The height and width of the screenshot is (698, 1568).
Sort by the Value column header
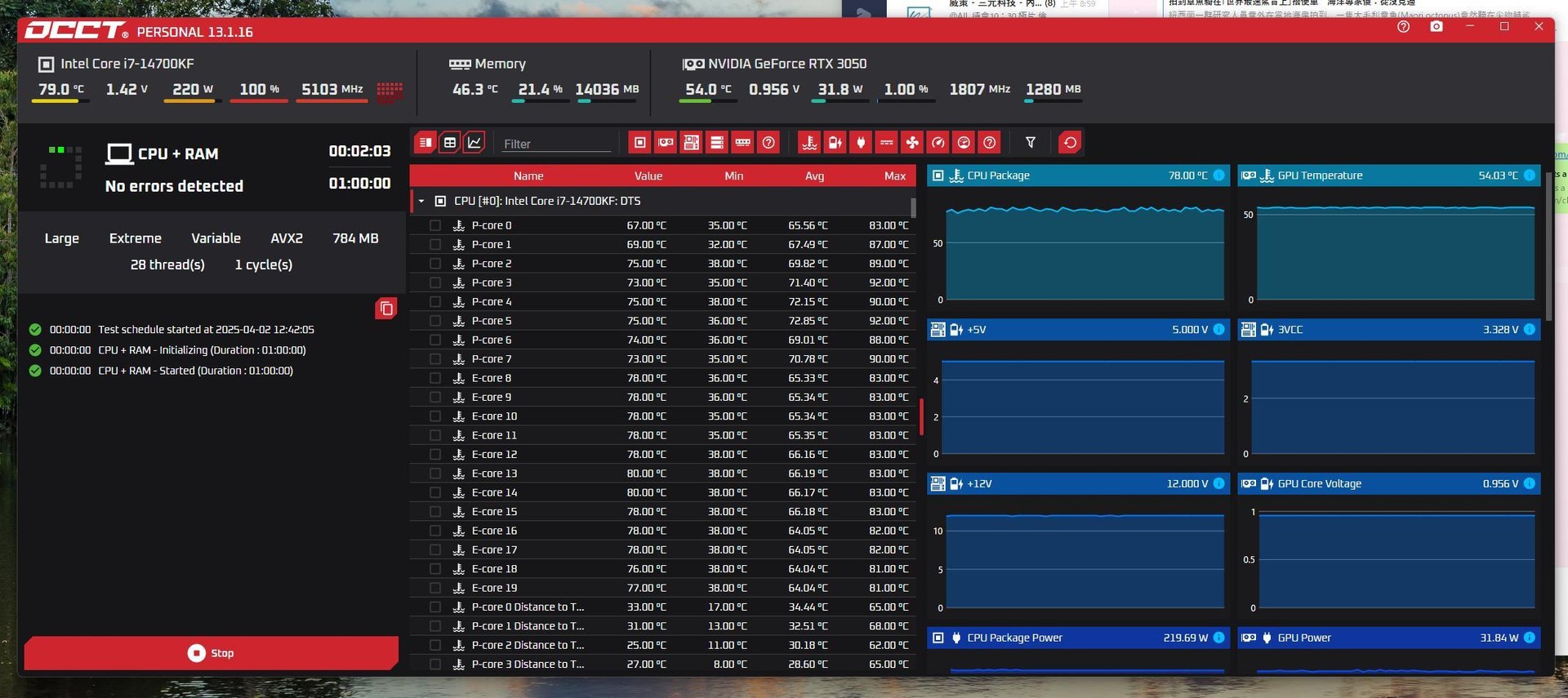pos(648,176)
